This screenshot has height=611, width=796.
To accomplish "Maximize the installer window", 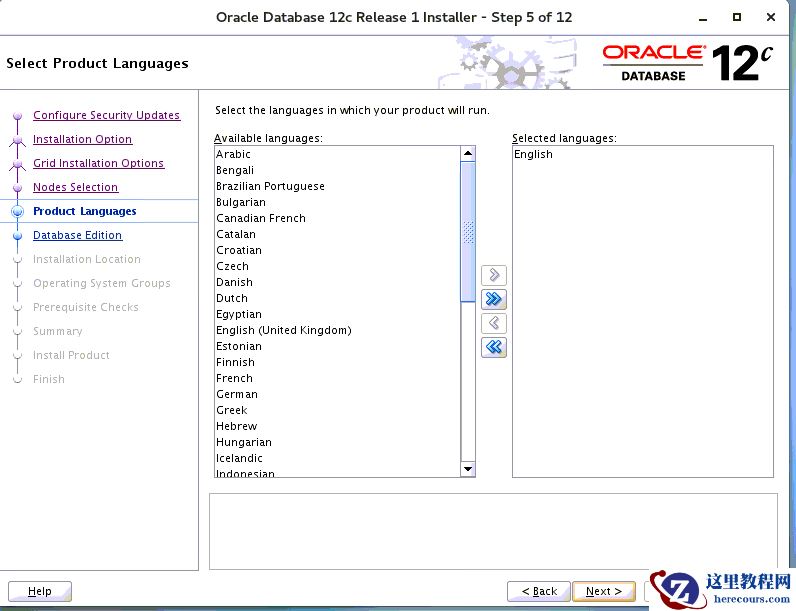I will click(x=737, y=17).
